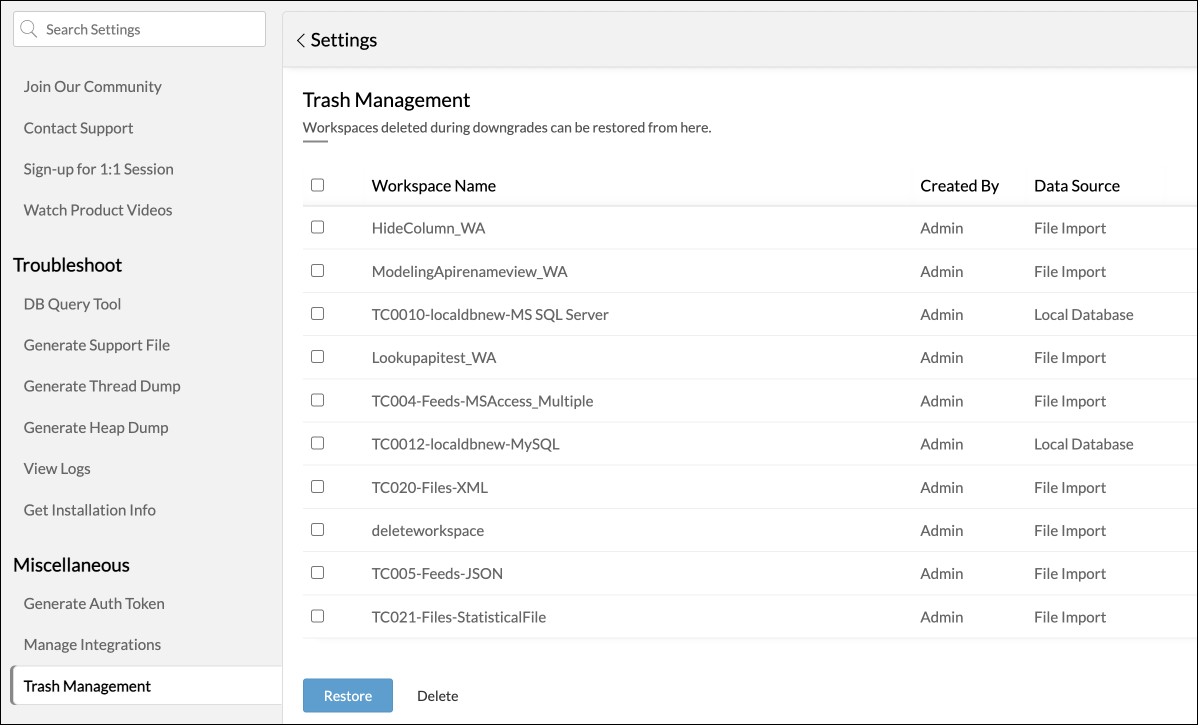Go to View Logs
Viewport: 1198px width, 725px height.
click(57, 468)
